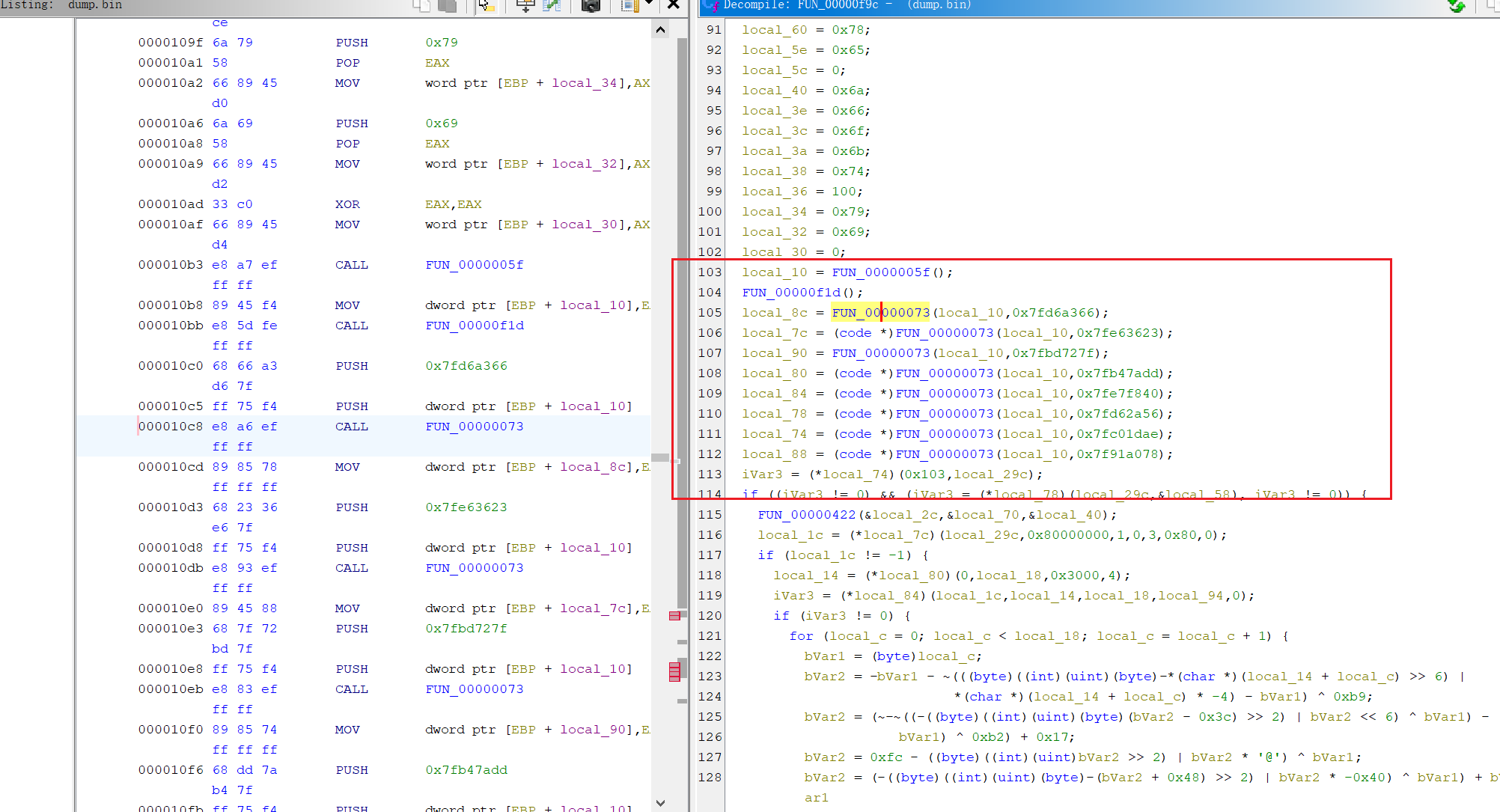
Task: Take a Listing snapshot with camera icon
Action: [591, 5]
